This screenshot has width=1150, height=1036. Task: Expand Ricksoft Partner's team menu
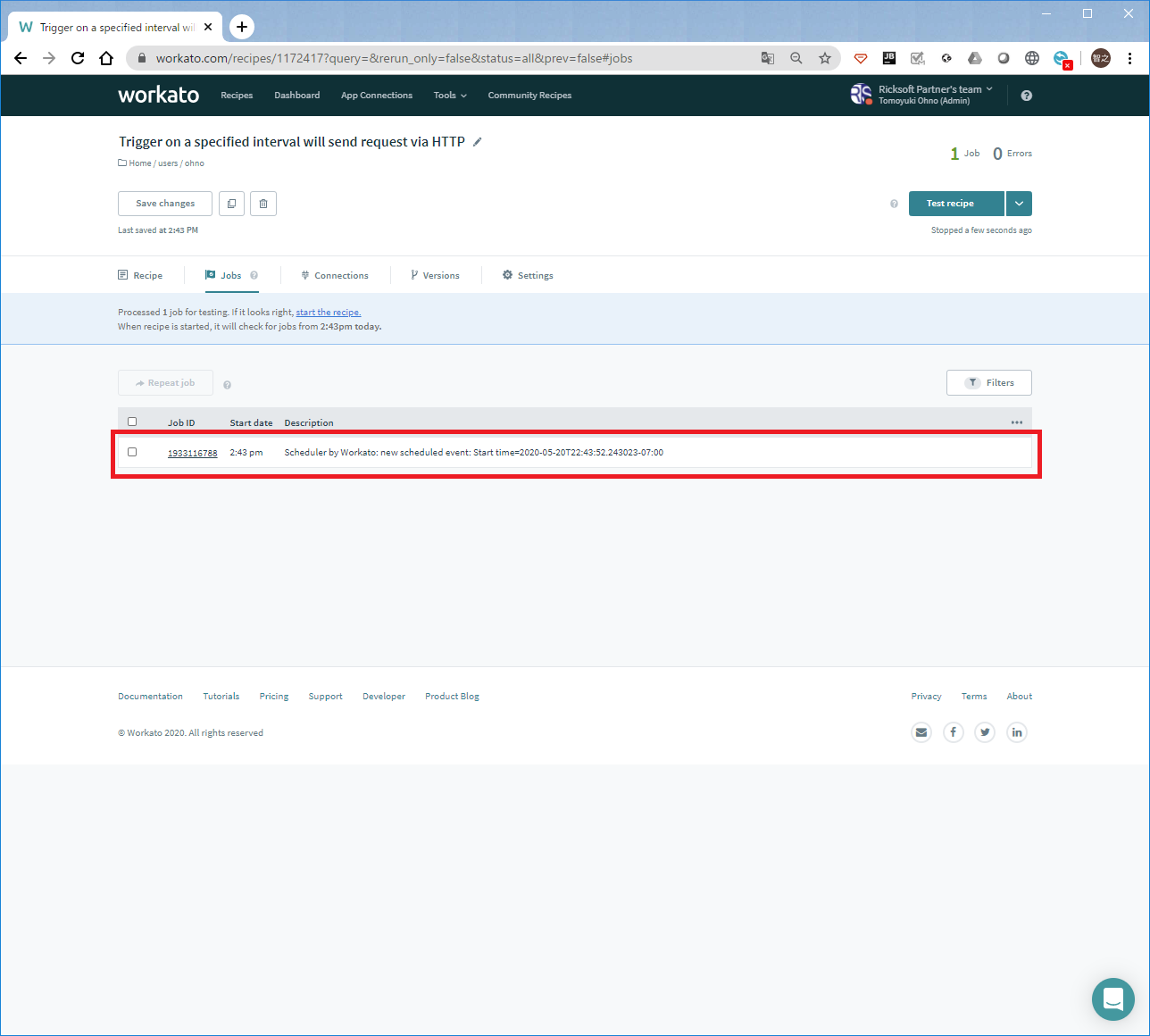tap(935, 89)
